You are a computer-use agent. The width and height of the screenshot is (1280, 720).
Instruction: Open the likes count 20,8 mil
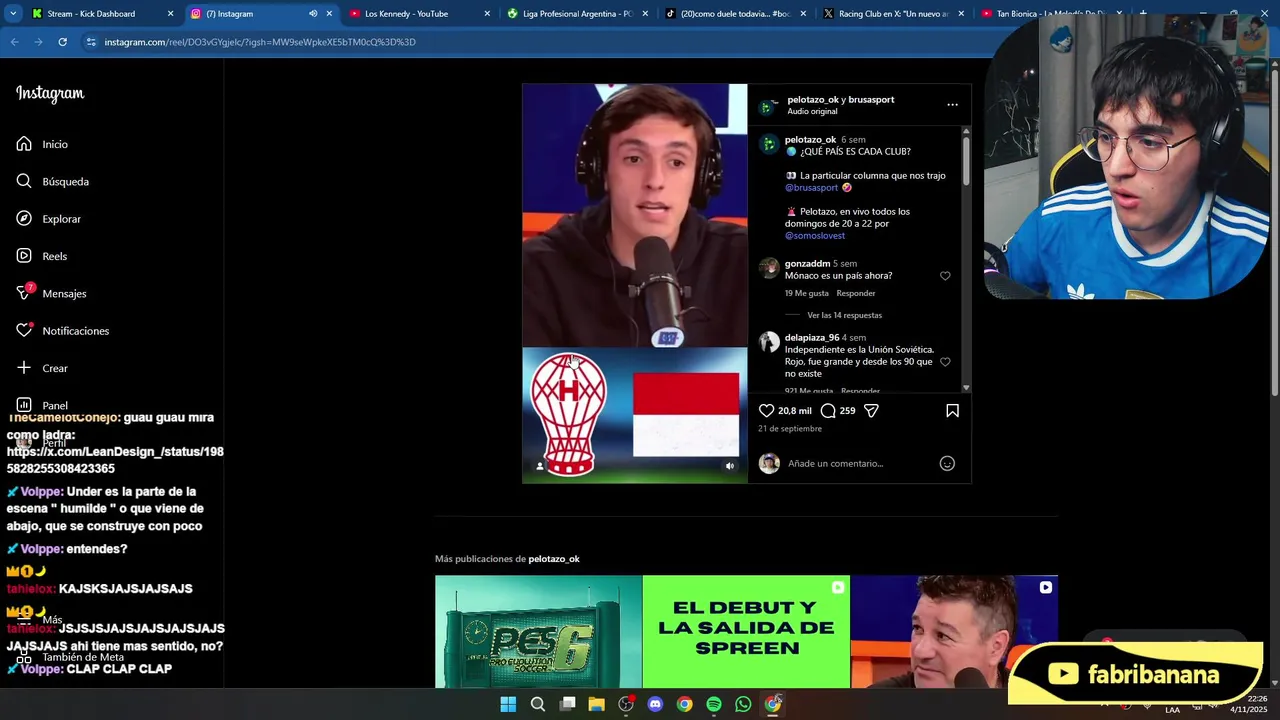coord(795,411)
